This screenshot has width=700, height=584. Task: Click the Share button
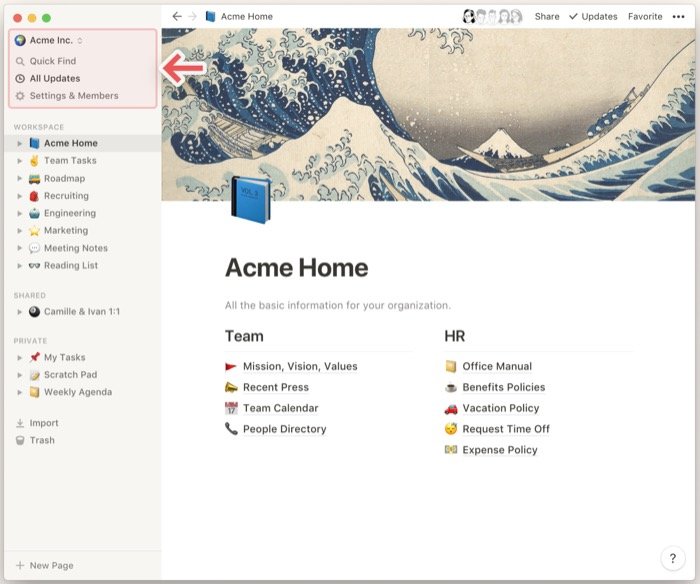click(547, 17)
